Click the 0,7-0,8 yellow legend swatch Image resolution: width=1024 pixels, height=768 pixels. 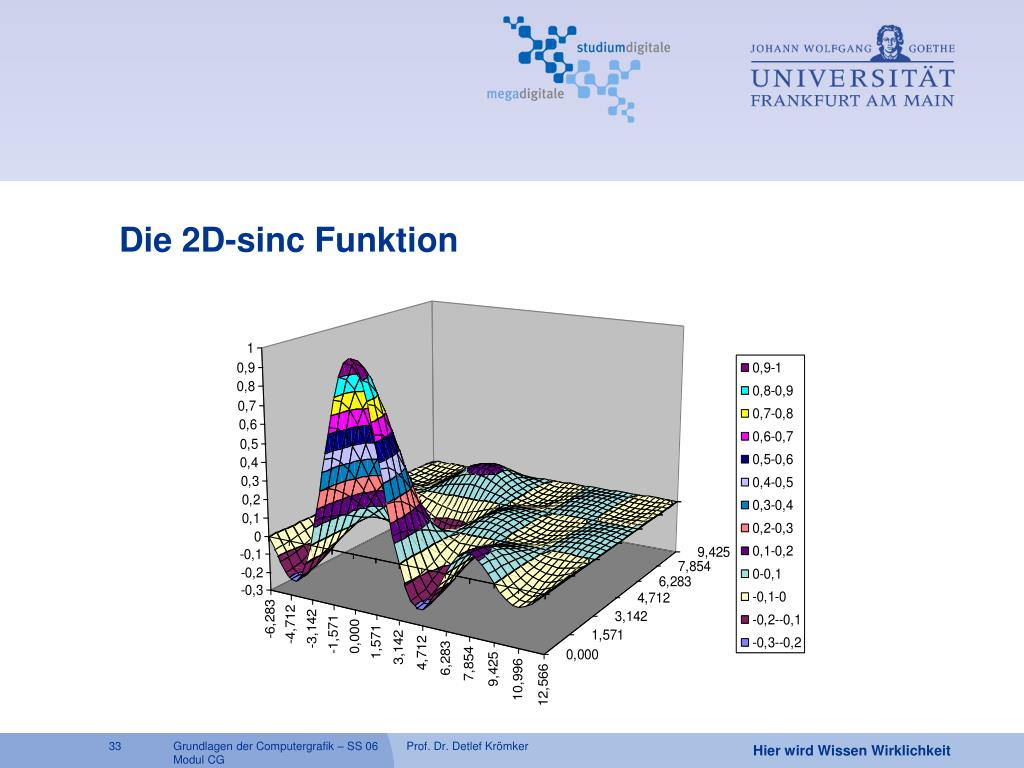pos(744,414)
